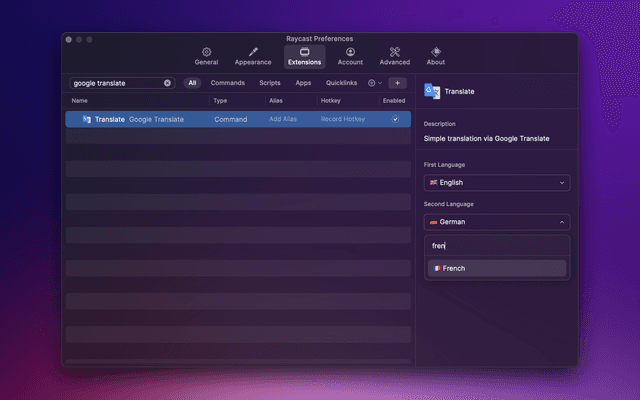Click the language search field with 'fren'
640x400 pixels.
tap(497, 245)
